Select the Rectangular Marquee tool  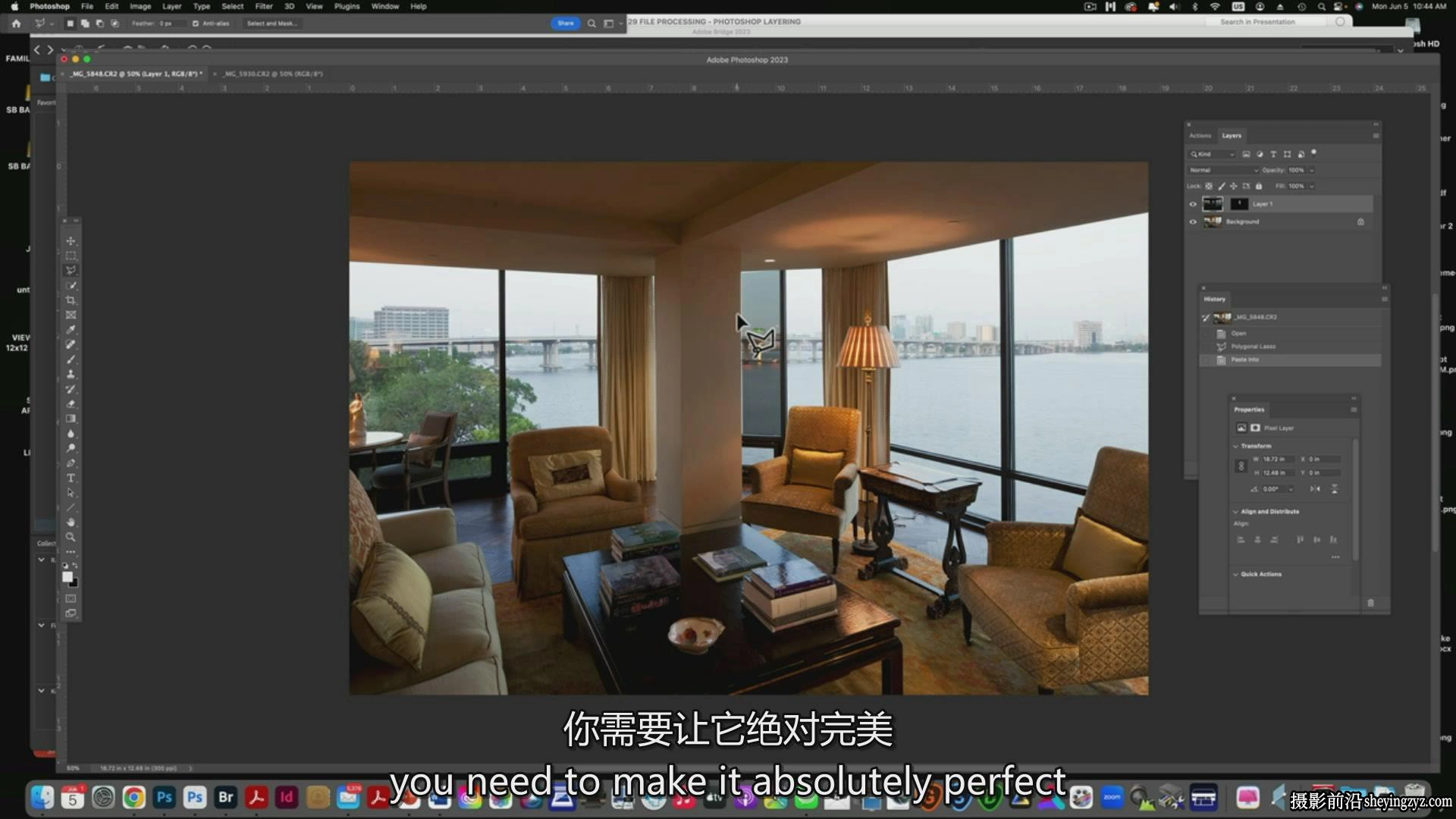point(71,256)
